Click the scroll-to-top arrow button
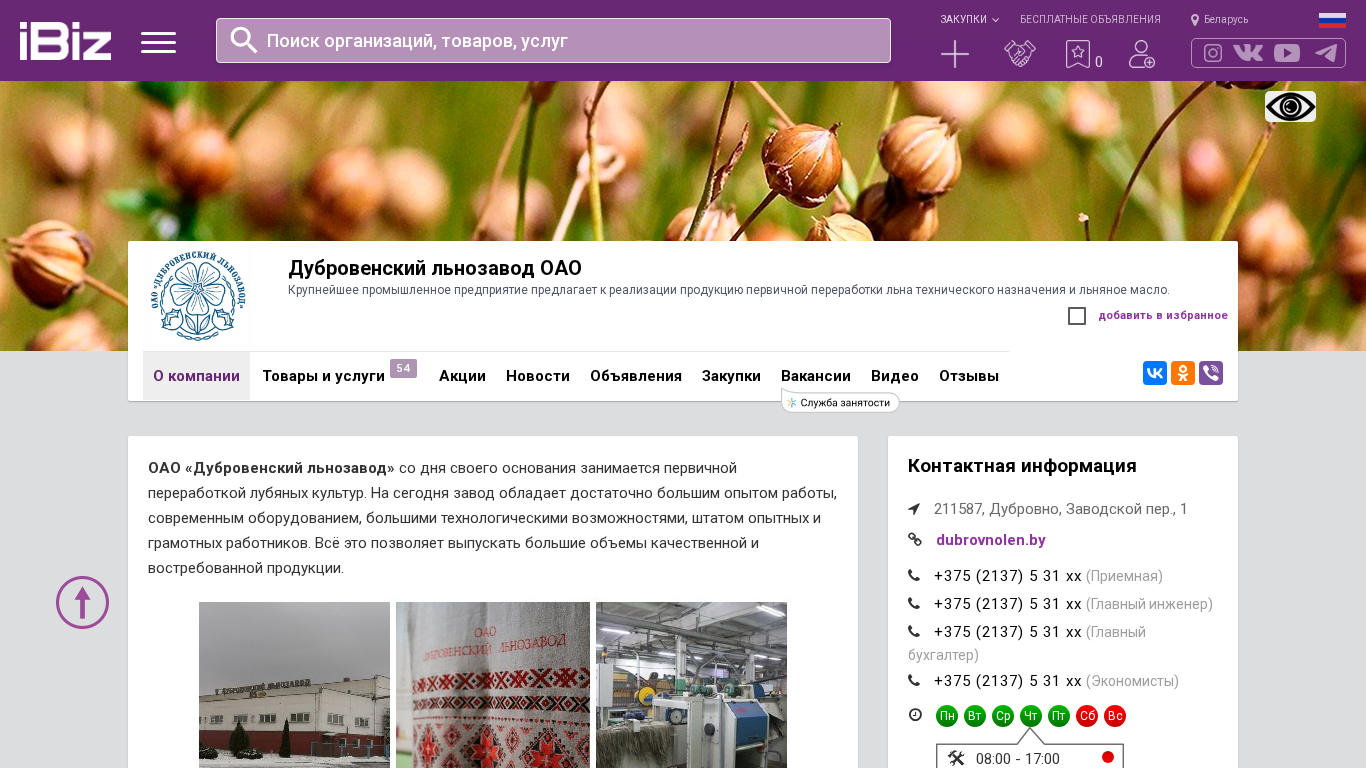The image size is (1366, 768). click(x=82, y=602)
